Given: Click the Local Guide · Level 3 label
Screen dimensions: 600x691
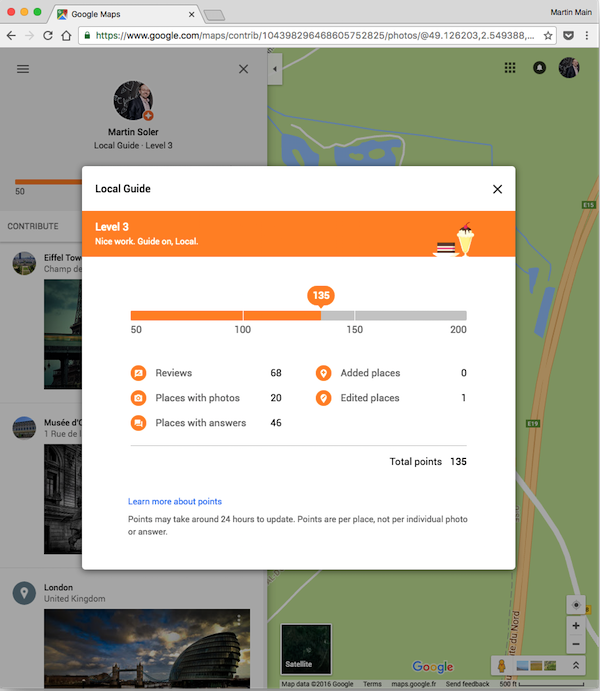Looking at the screenshot, I should pyautogui.click(x=133, y=145).
